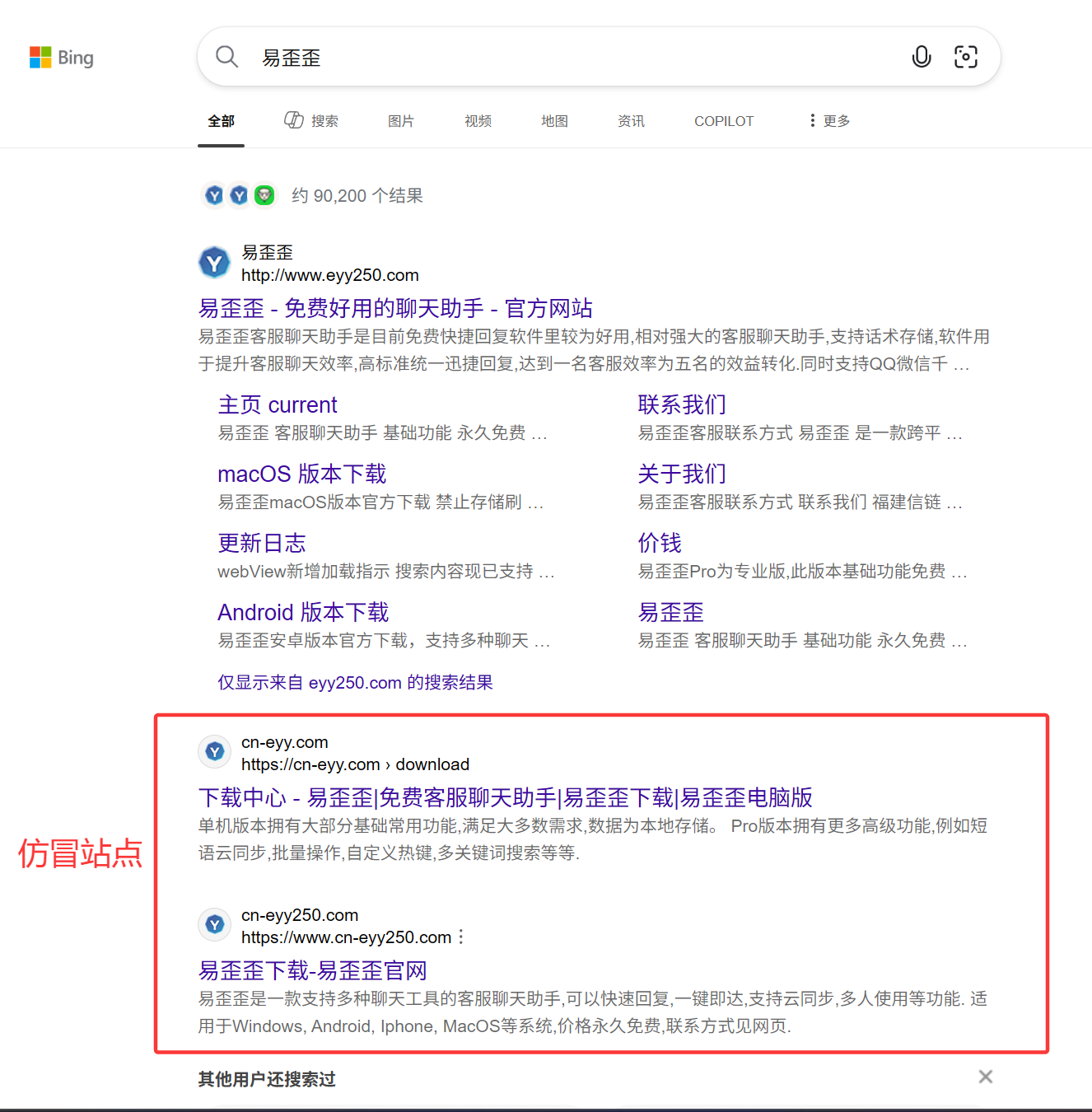This screenshot has height=1112, width=1092.
Task: Start voice search with microphone icon
Action: [x=922, y=57]
